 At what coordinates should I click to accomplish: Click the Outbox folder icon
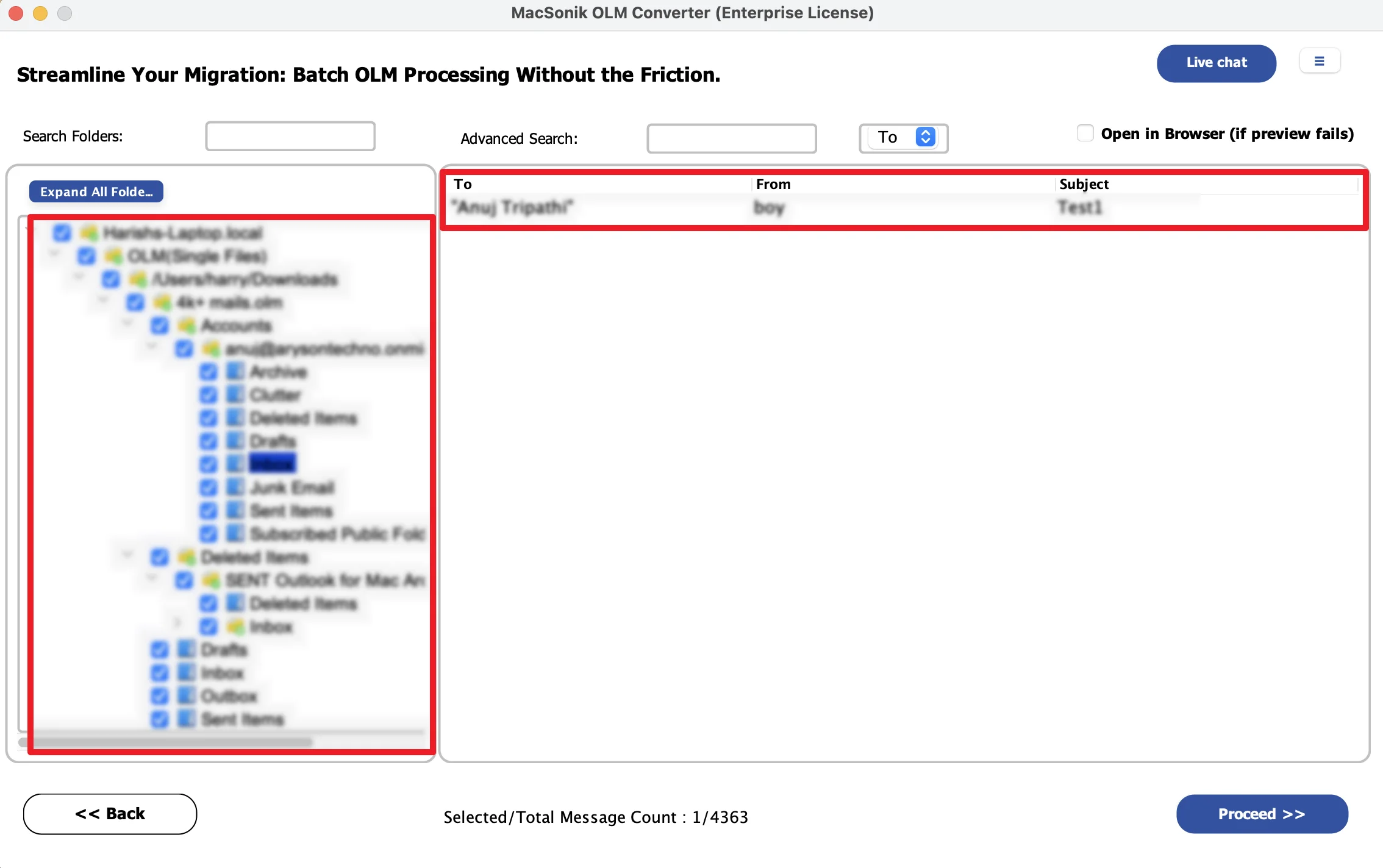[x=187, y=695]
